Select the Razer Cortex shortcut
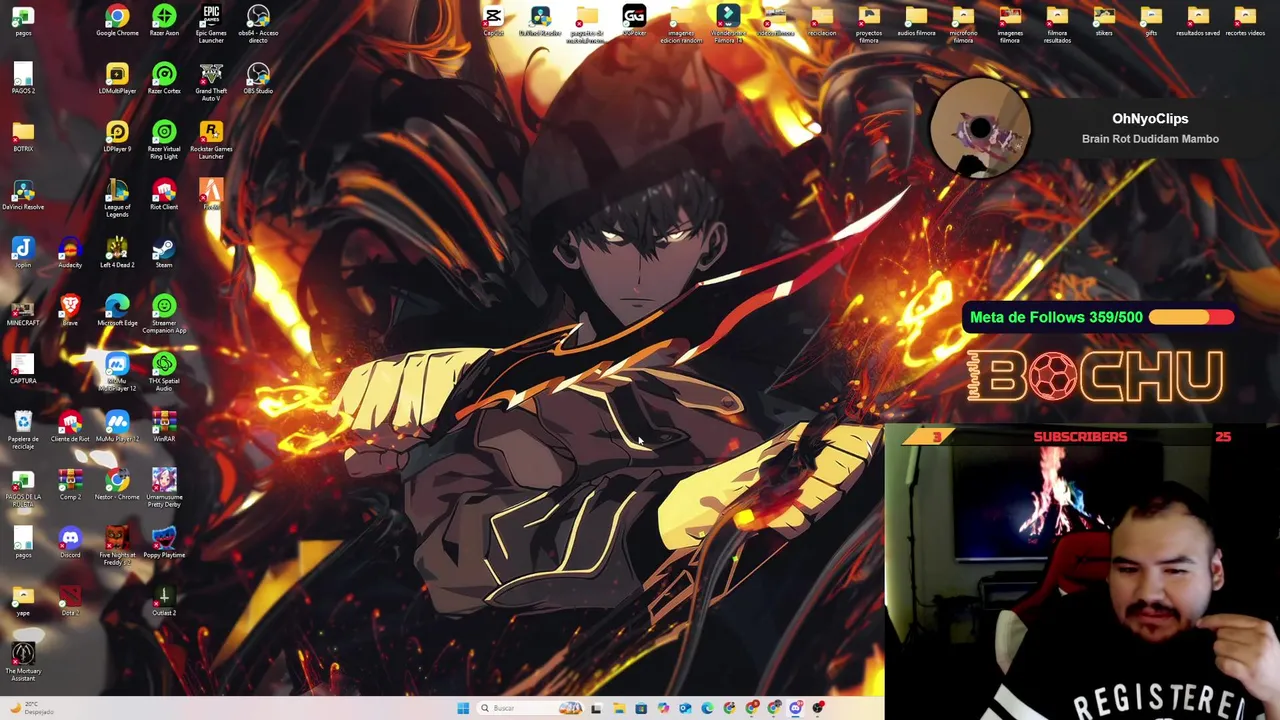Viewport: 1280px width, 720px height. (164, 79)
